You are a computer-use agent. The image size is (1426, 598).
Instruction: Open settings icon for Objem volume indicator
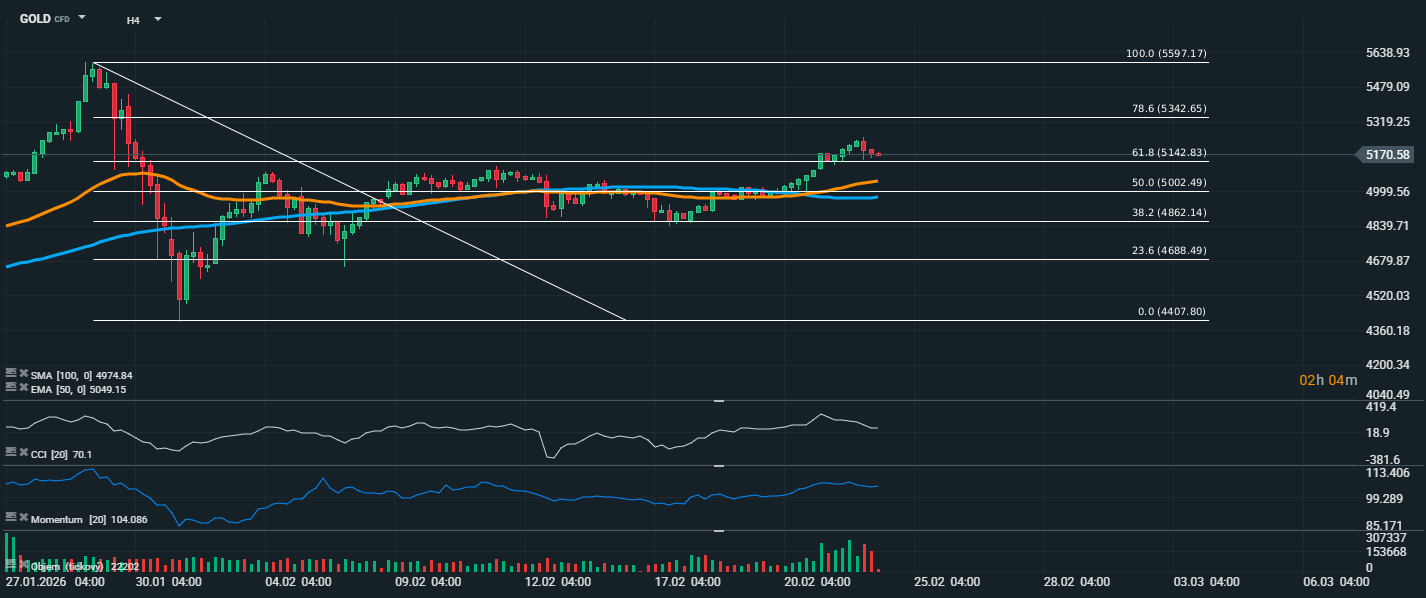click(x=11, y=565)
